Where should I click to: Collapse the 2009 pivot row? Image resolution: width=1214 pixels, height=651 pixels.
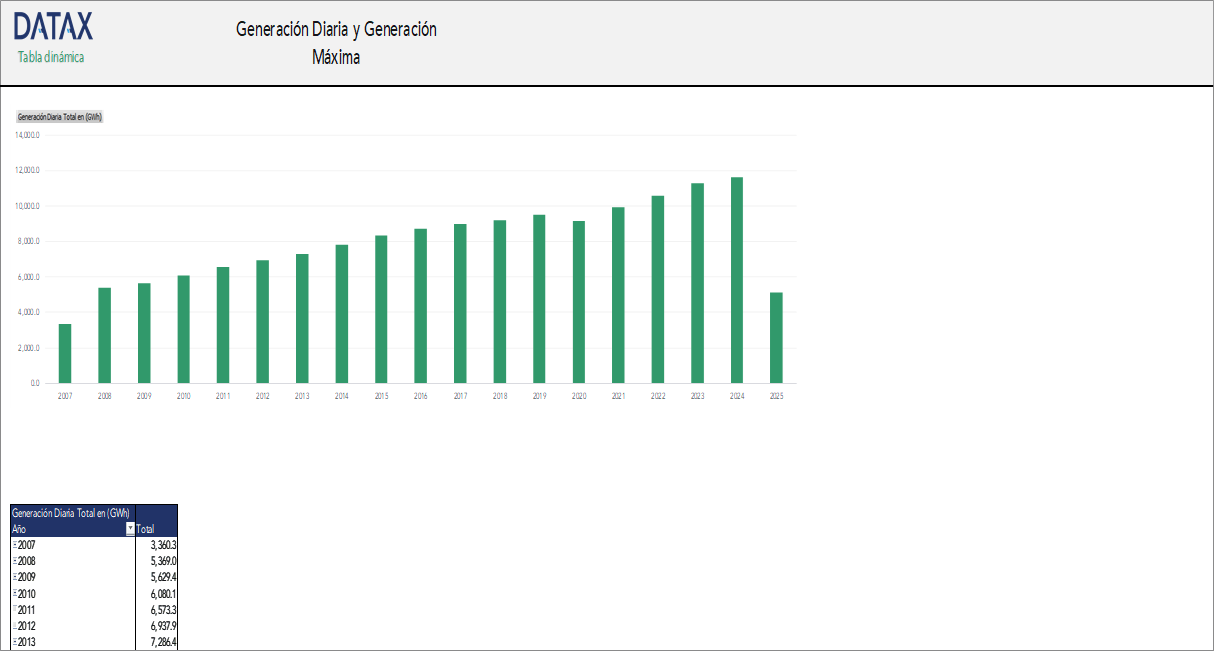pos(14,577)
